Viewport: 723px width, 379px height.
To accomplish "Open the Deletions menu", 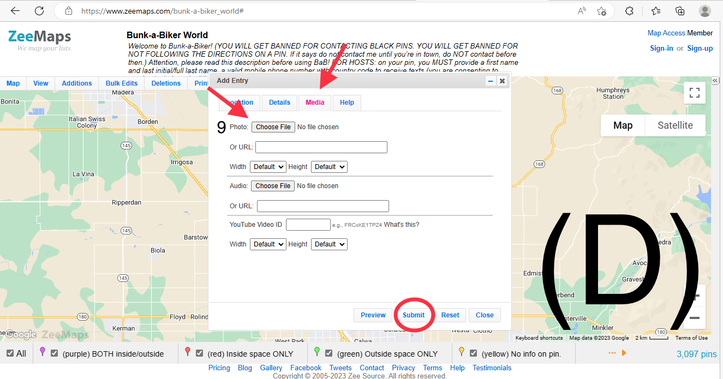I will click(166, 83).
